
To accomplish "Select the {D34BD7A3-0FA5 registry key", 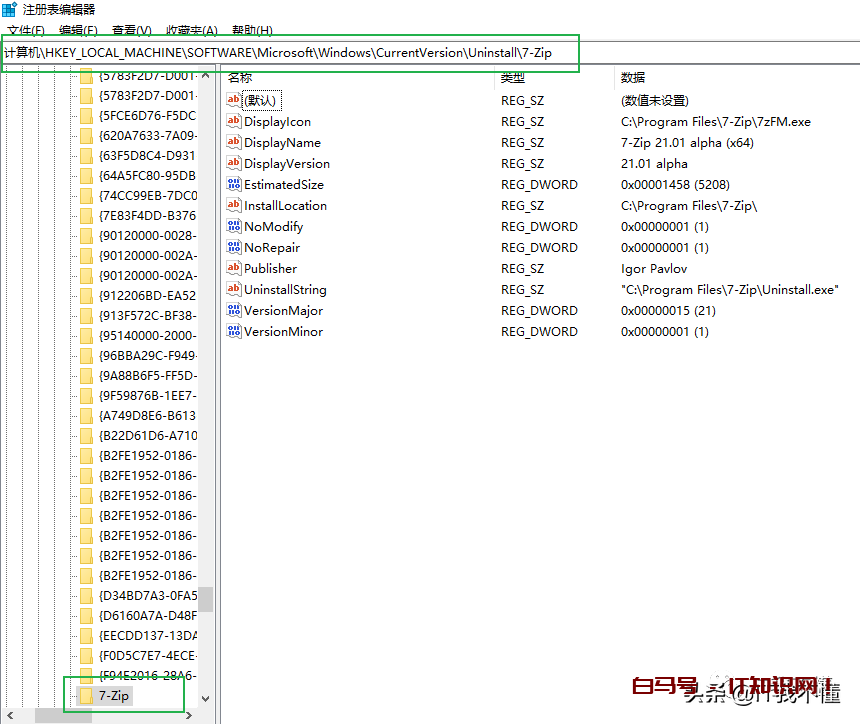I will point(147,595).
